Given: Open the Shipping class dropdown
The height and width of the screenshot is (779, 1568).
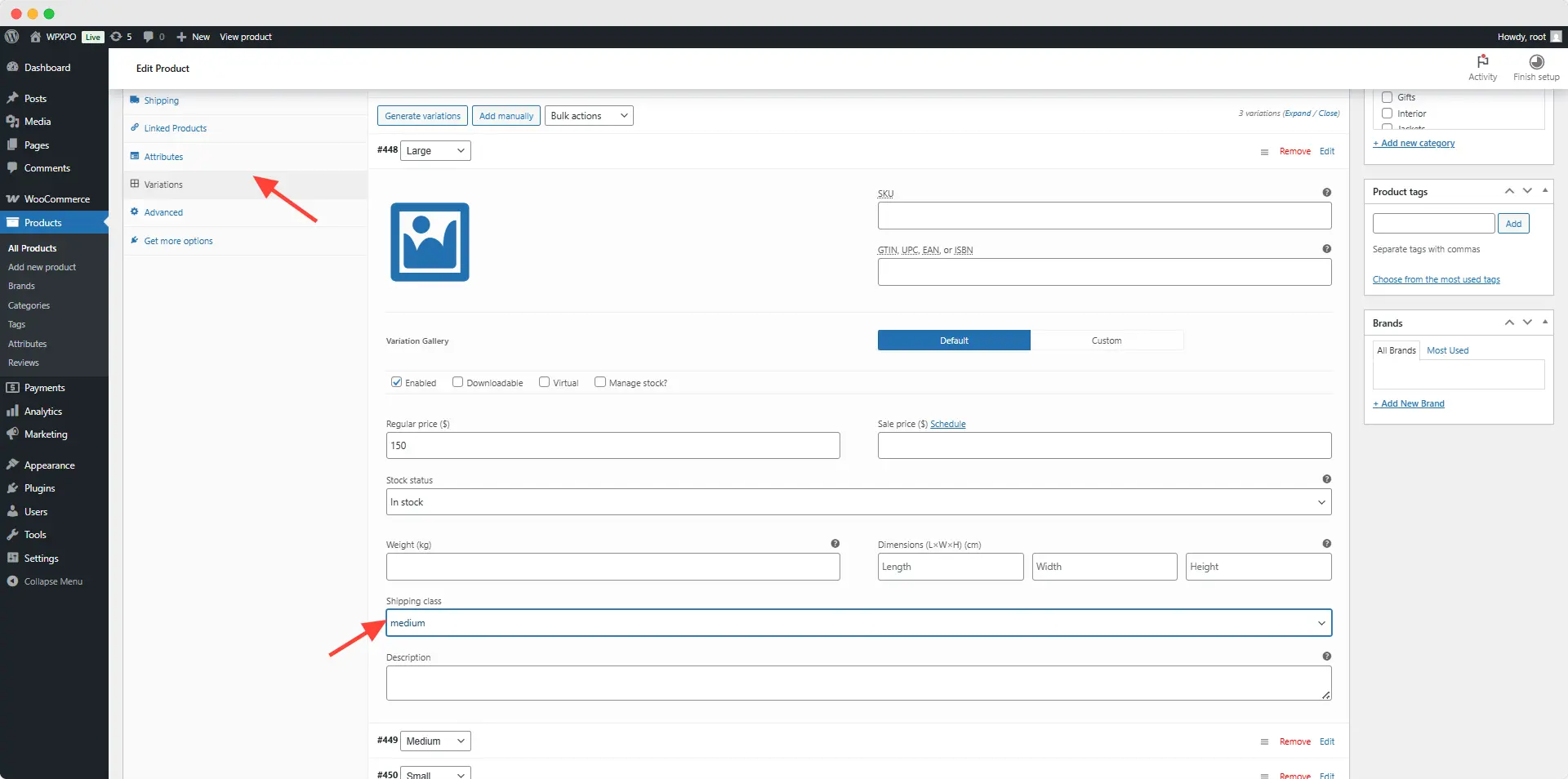Looking at the screenshot, I should [x=858, y=623].
